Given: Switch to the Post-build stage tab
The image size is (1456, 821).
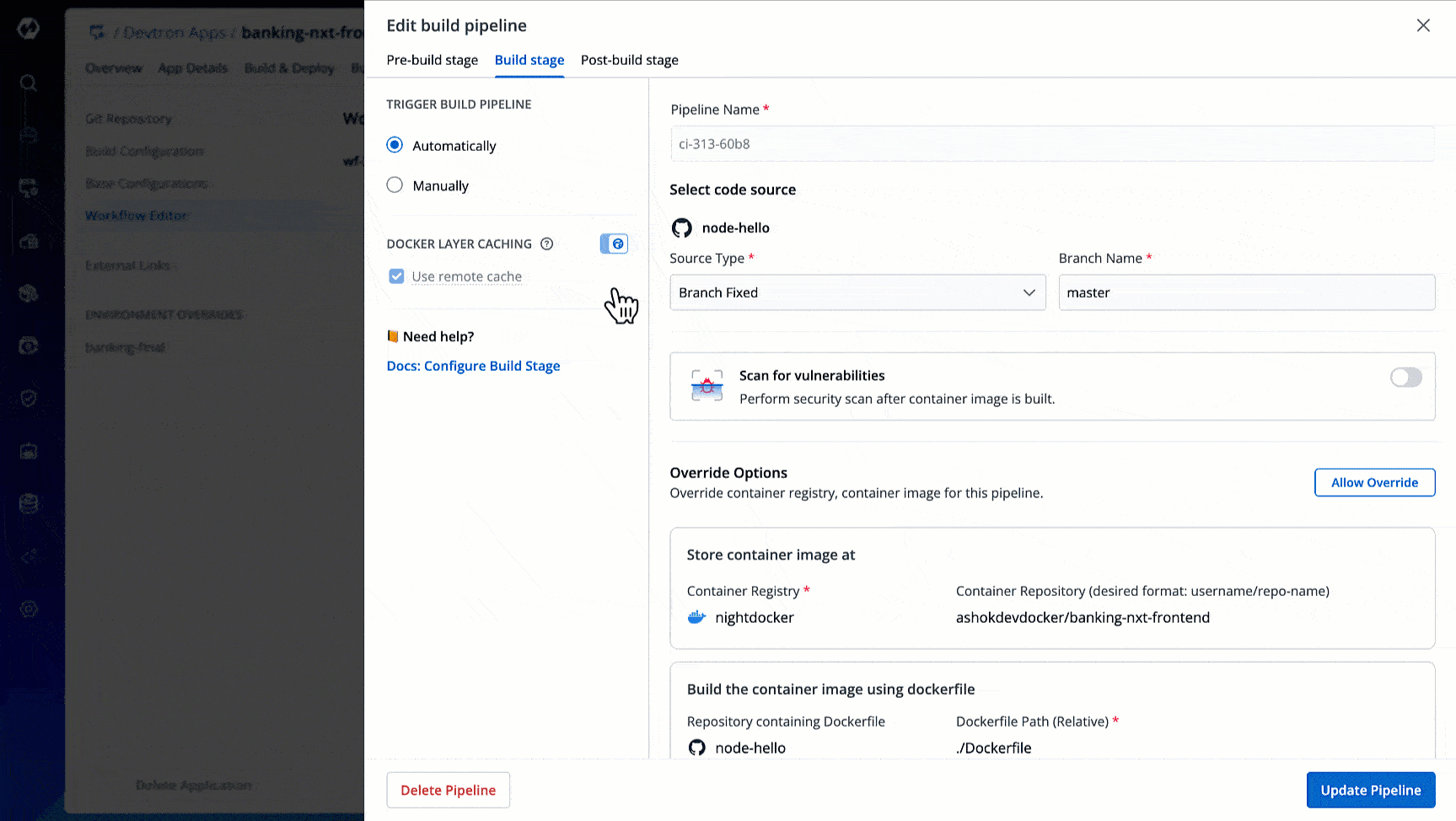Looking at the screenshot, I should pos(629,60).
